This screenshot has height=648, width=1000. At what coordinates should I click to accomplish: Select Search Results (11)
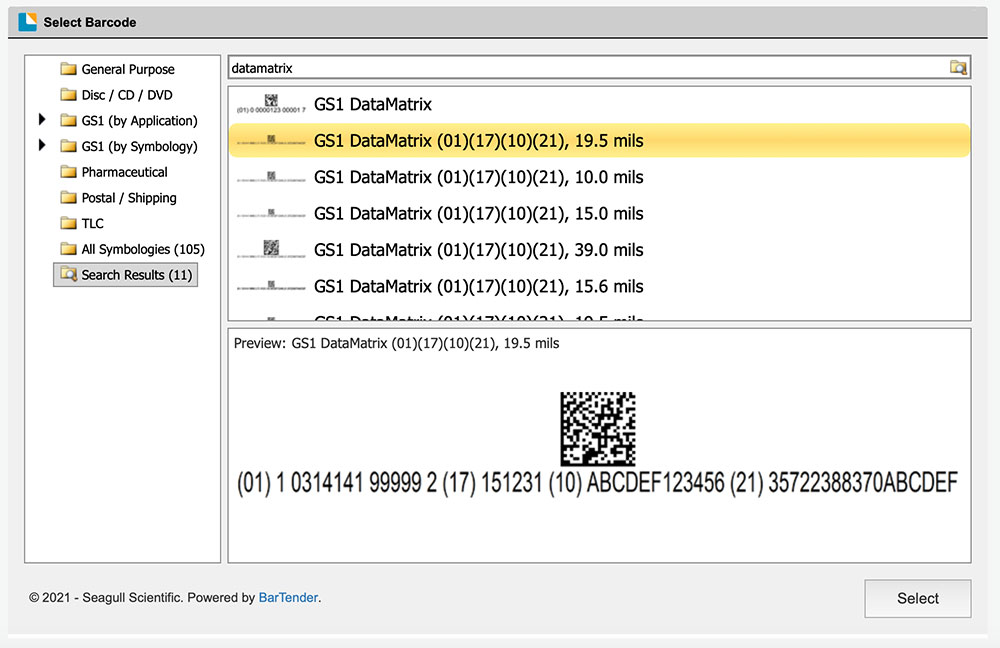[x=126, y=275]
